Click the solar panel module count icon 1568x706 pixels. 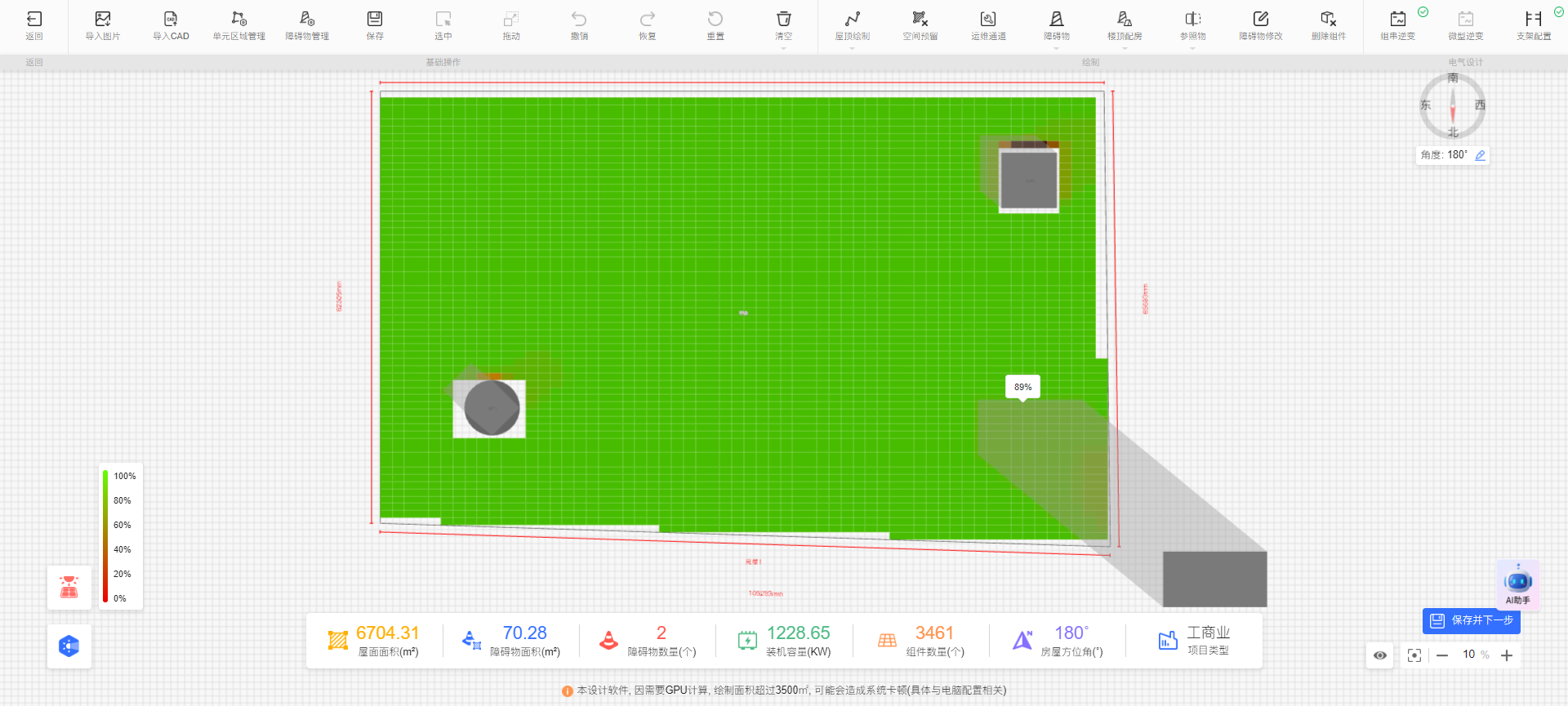pos(887,641)
